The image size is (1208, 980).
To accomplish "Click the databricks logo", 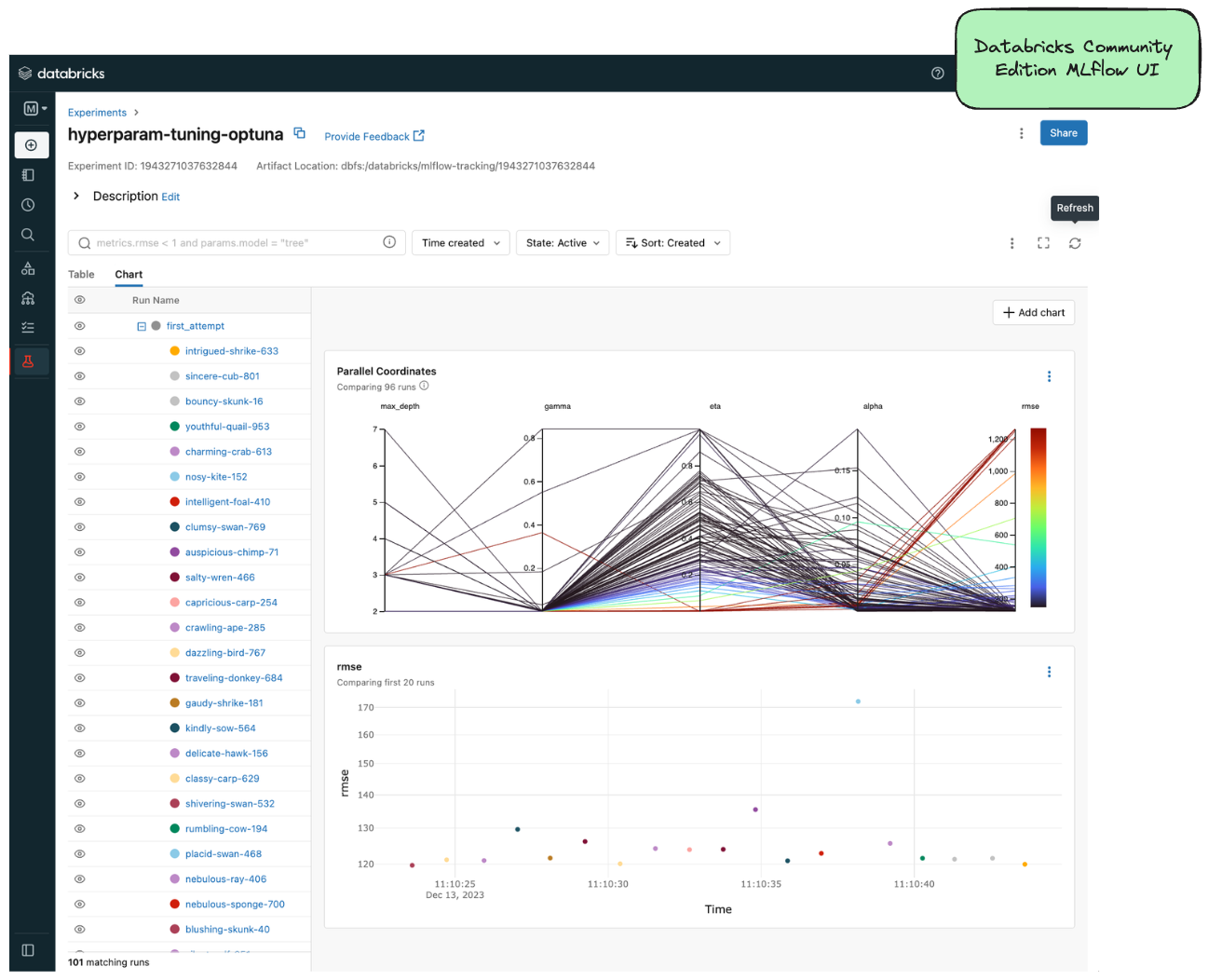I will click(x=61, y=74).
